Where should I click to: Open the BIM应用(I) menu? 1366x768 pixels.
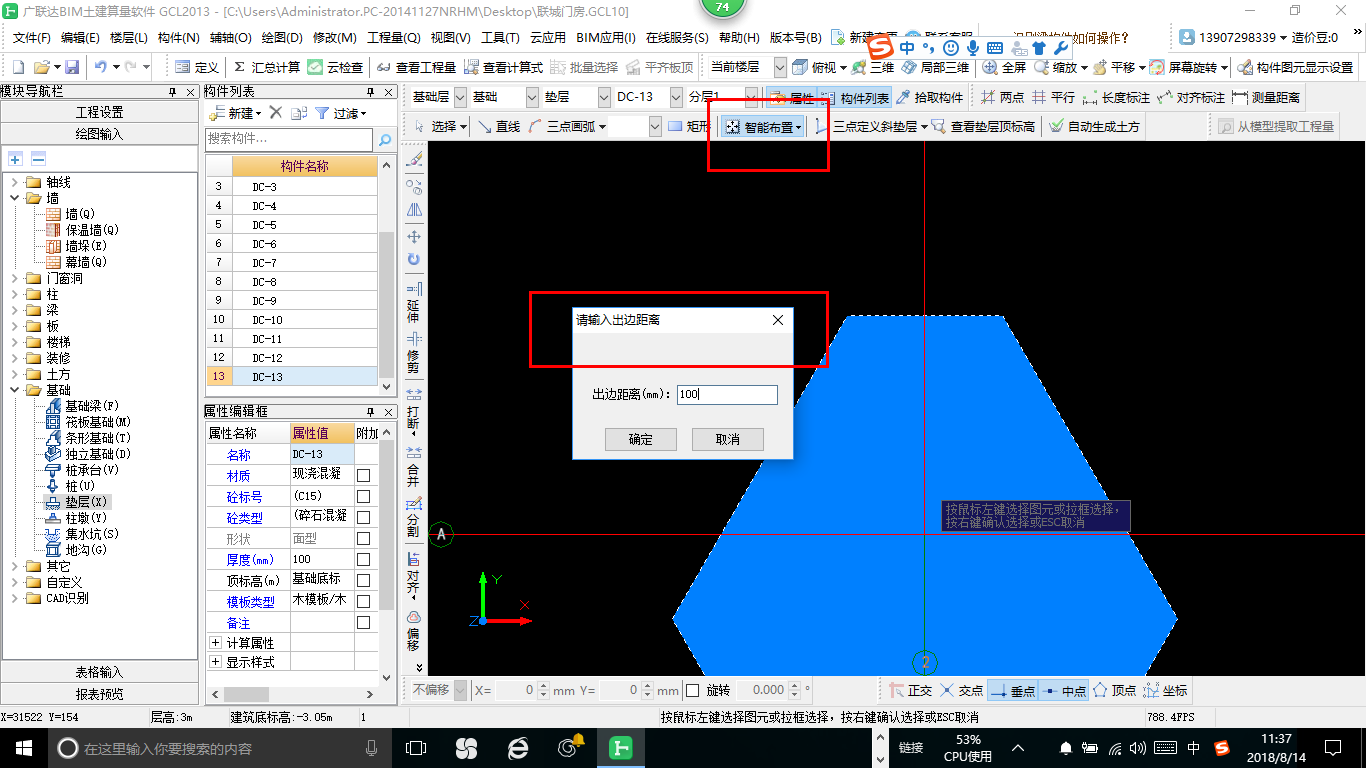coord(606,38)
